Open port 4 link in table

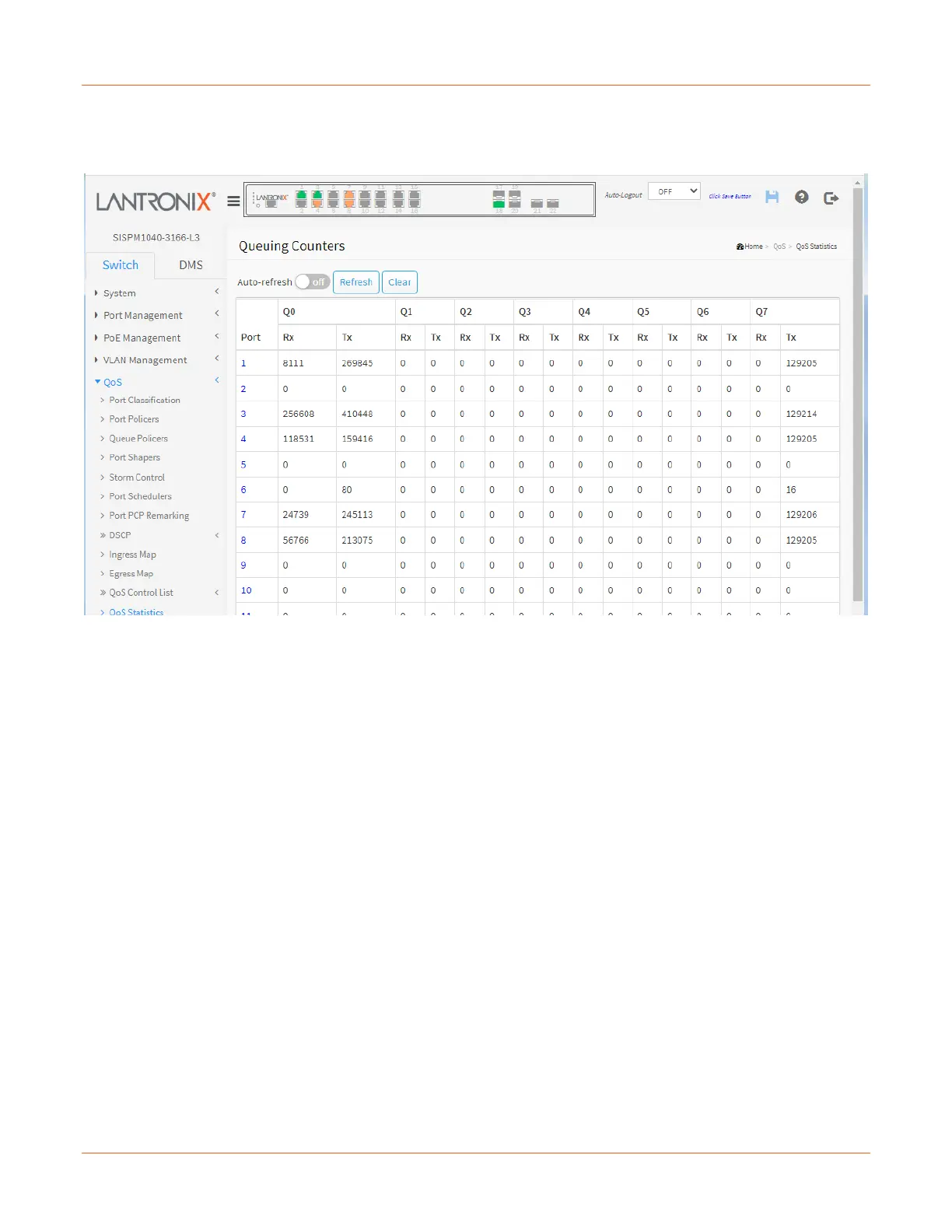point(243,439)
